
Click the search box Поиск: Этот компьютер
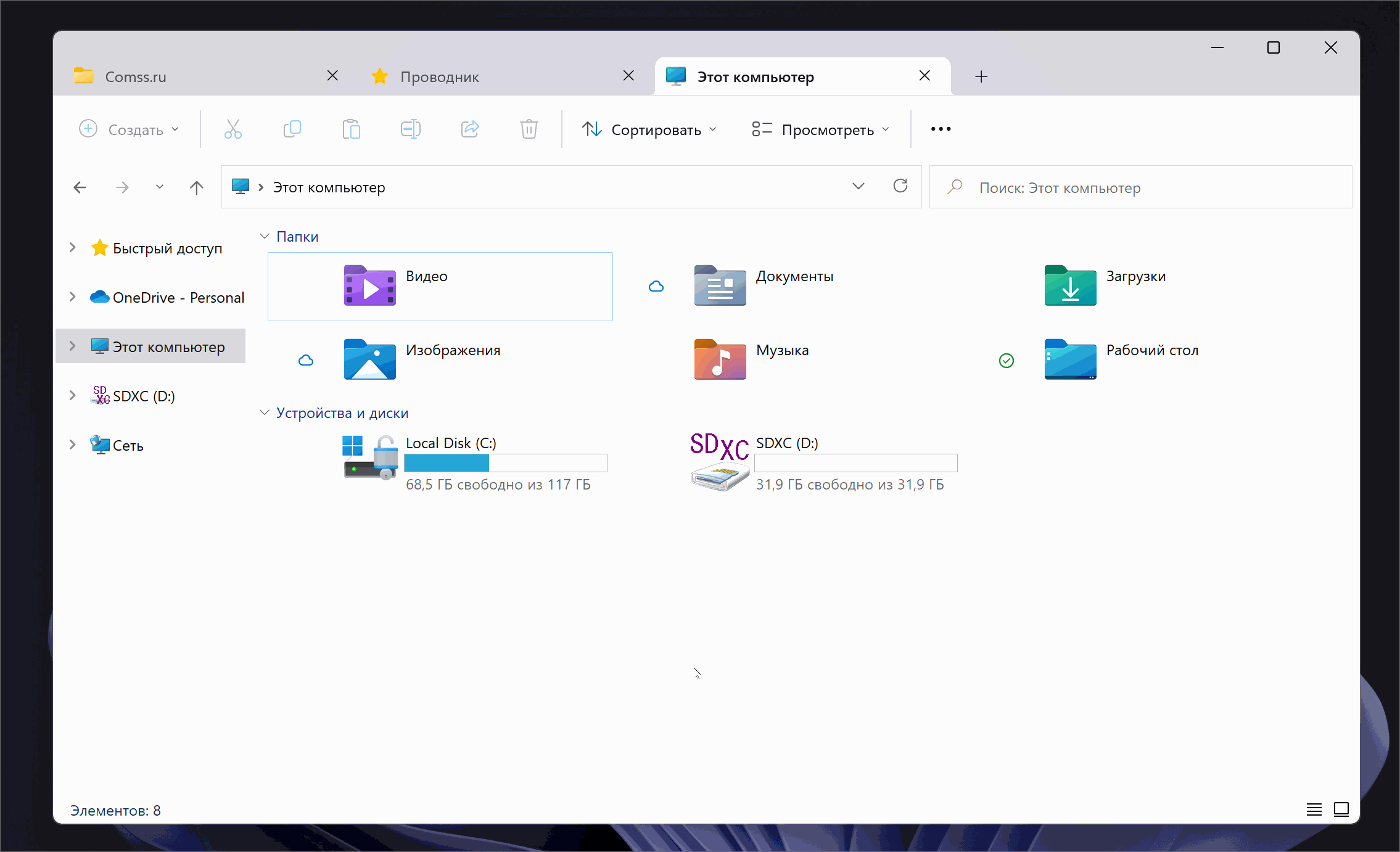click(1140, 187)
